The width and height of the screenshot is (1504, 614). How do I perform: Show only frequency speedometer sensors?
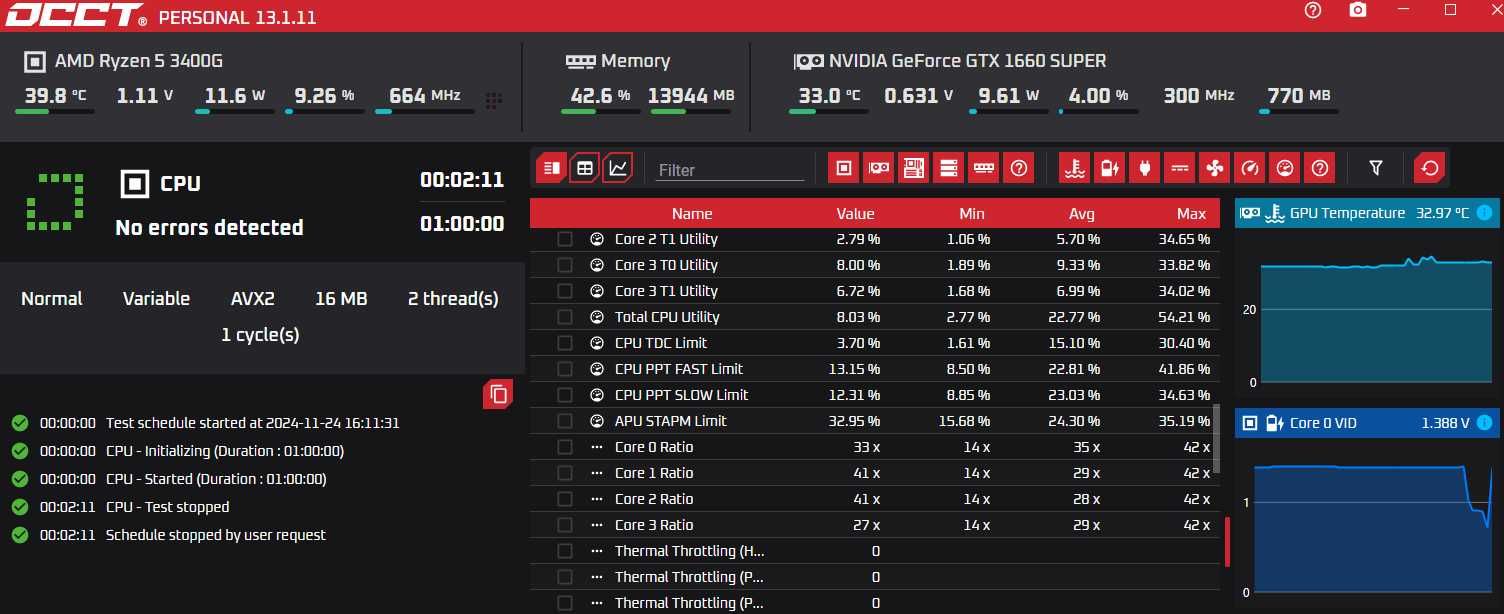point(1250,168)
